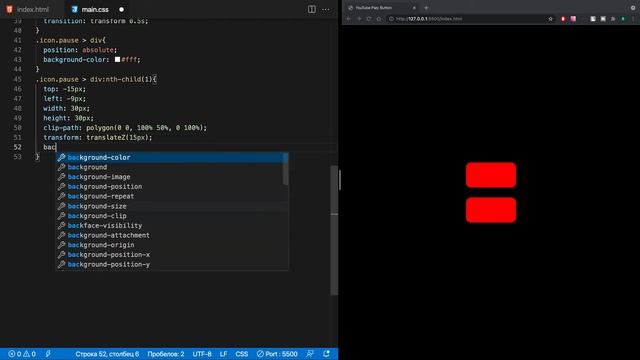640x360 pixels.
Task: Click the top red rectangle in preview
Action: [x=491, y=175]
